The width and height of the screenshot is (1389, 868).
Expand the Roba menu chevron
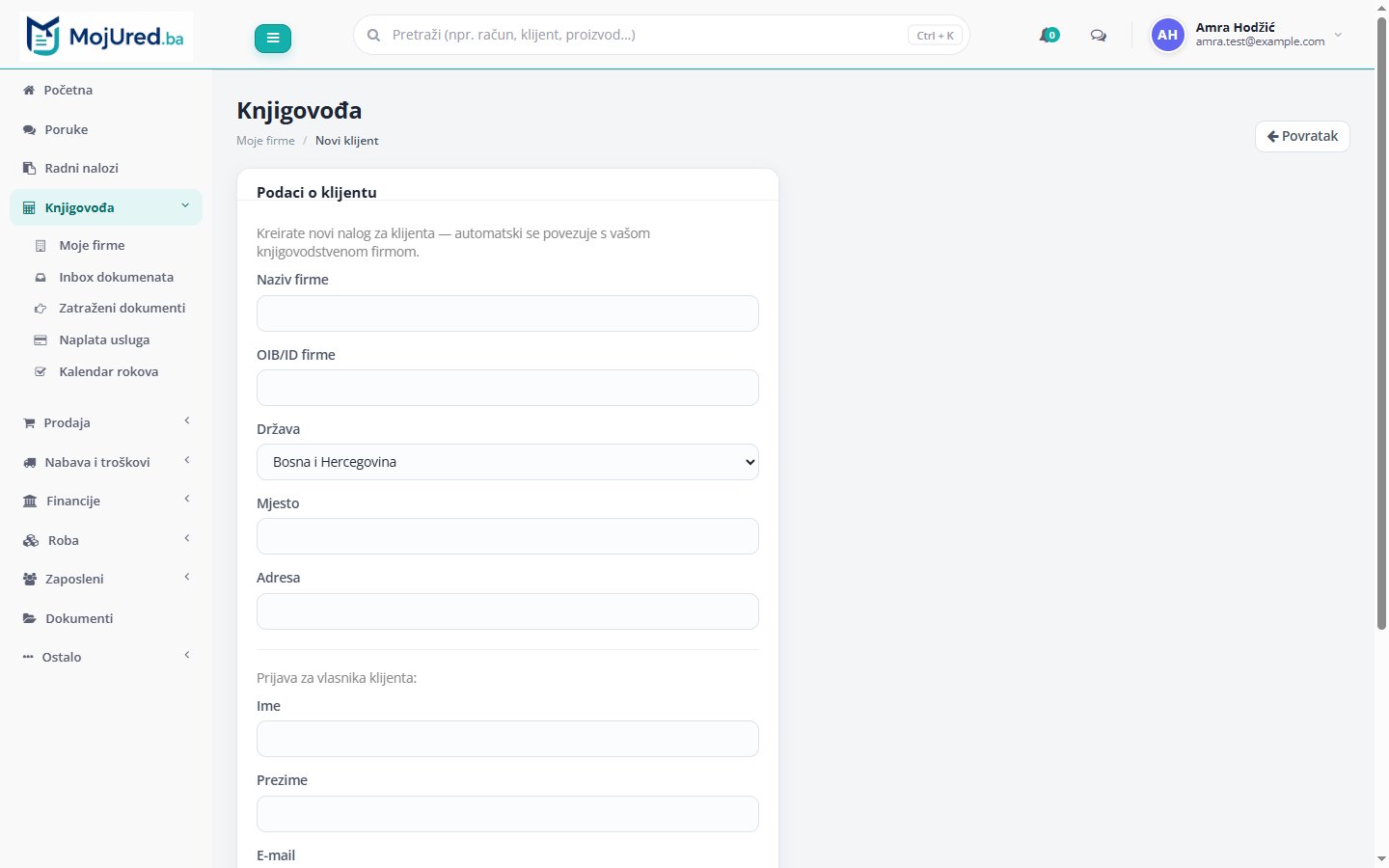point(187,538)
